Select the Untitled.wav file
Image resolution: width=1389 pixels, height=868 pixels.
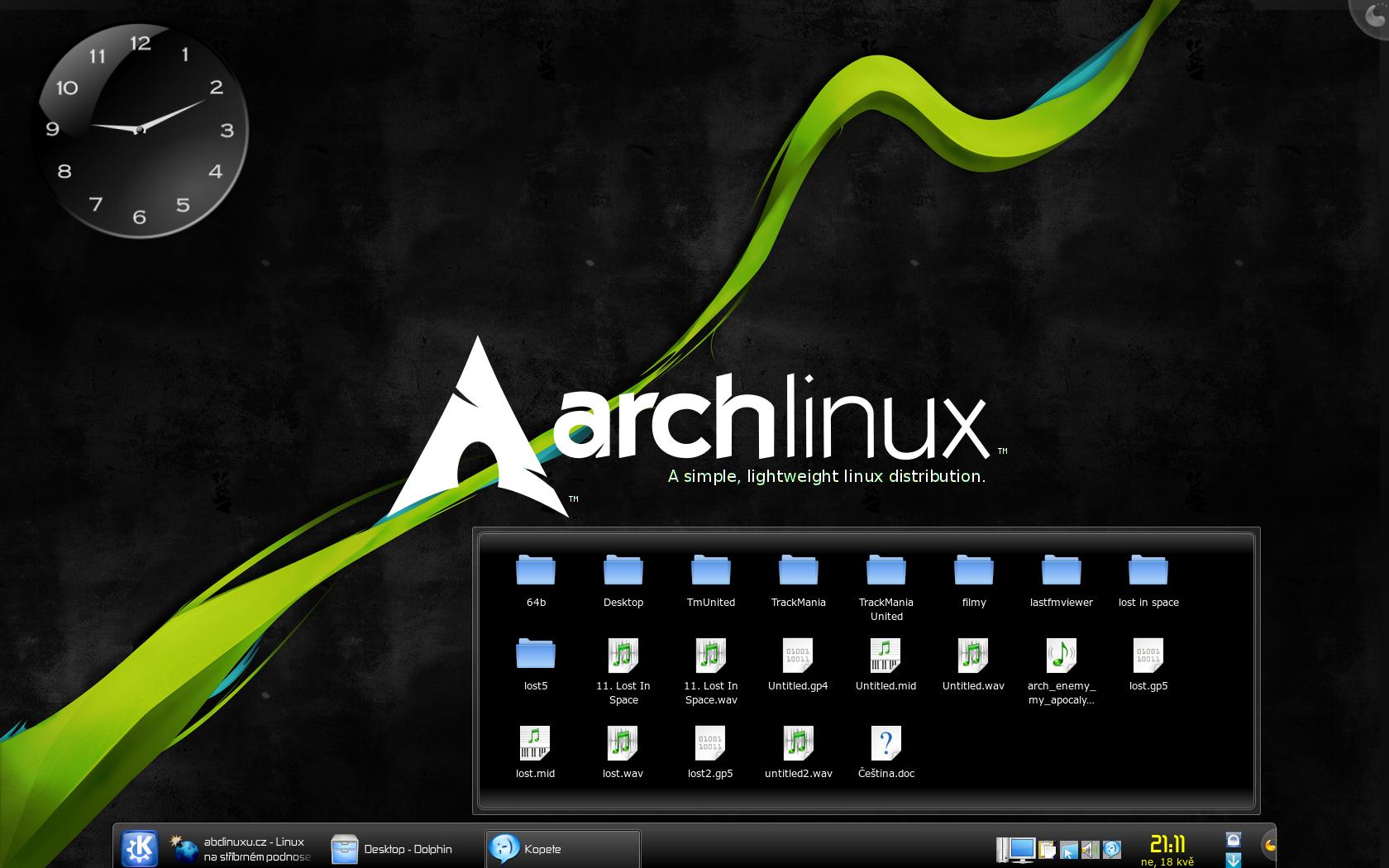pyautogui.click(x=973, y=665)
